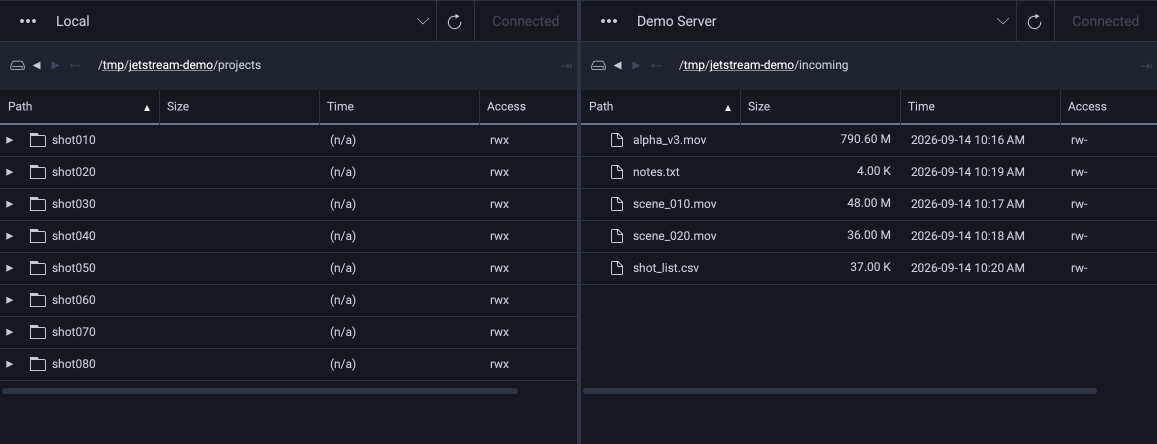Click the sort arrow in the Local Path column header
This screenshot has width=1157, height=444.
147,108
